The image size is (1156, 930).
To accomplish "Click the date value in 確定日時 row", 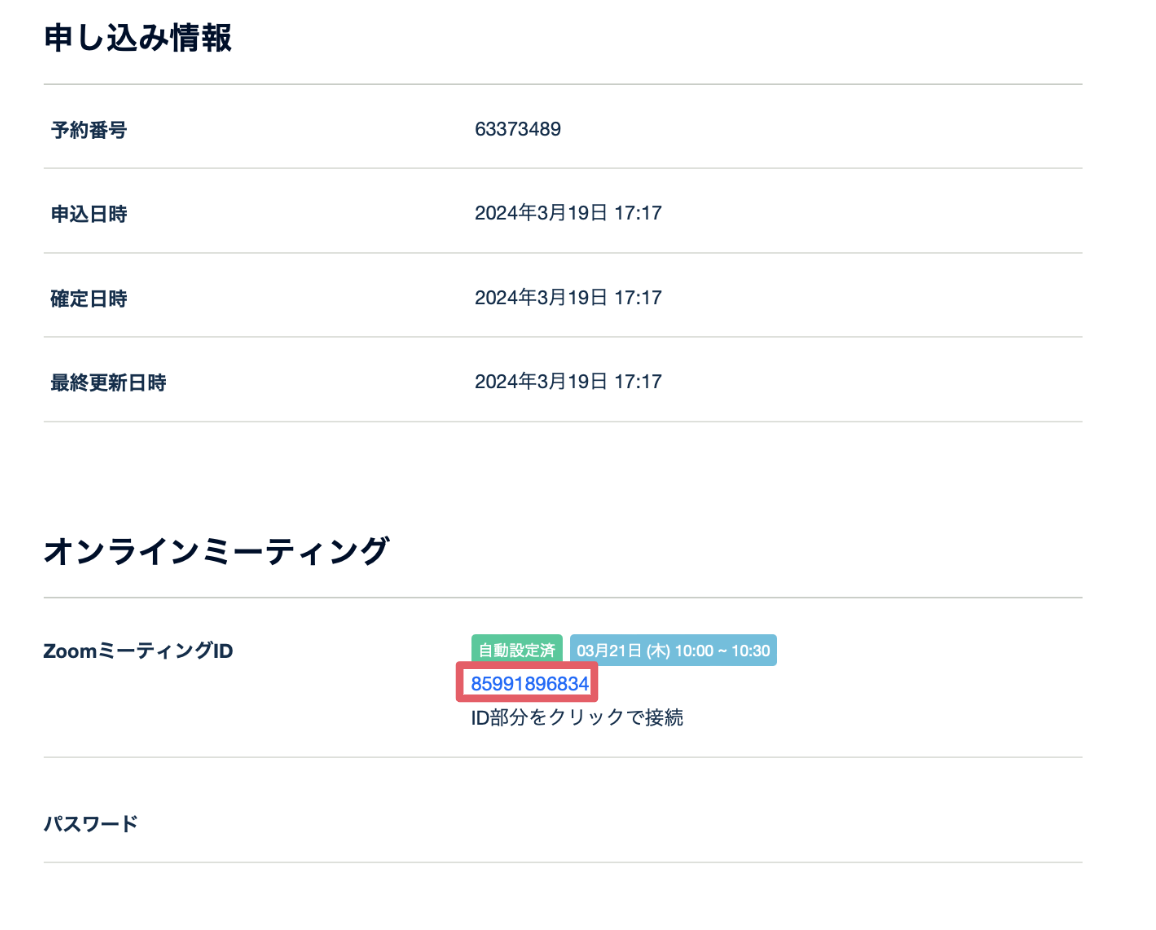I will coord(567,298).
